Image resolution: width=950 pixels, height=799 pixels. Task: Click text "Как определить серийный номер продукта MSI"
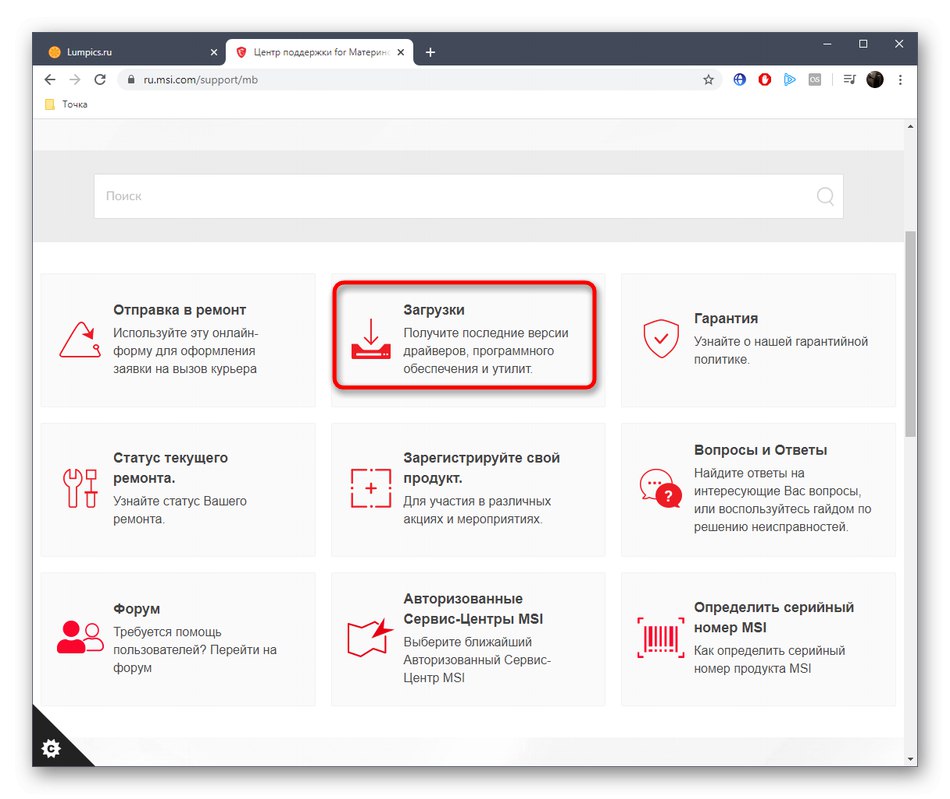tap(769, 659)
